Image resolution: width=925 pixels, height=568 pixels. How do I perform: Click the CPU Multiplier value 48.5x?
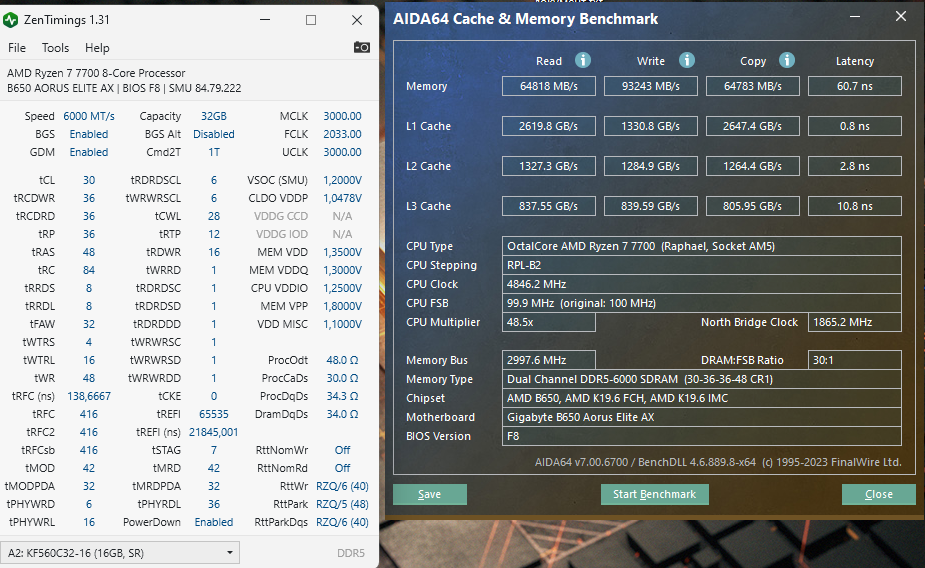tap(549, 322)
